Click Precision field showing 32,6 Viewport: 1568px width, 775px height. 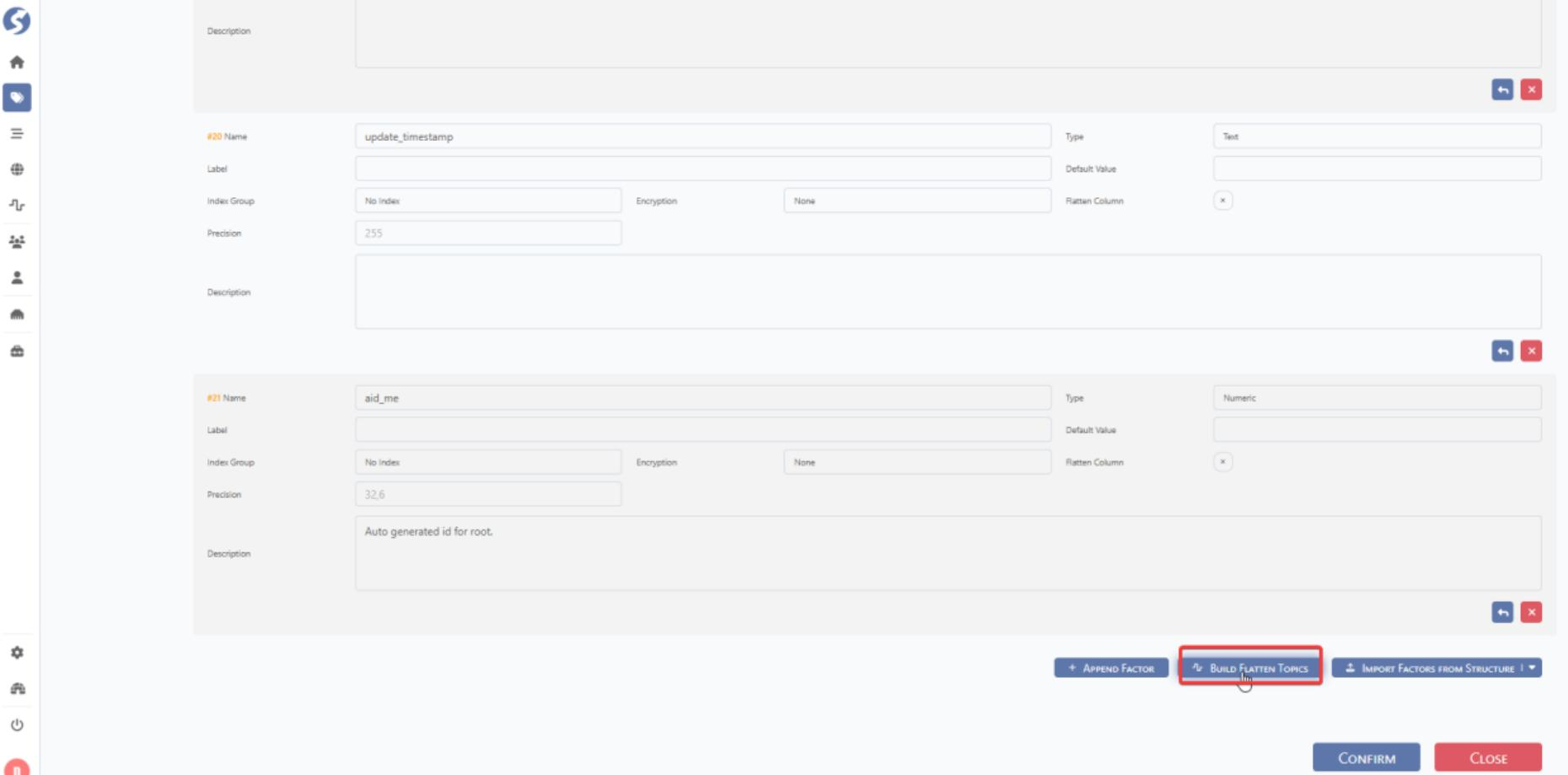[488, 494]
